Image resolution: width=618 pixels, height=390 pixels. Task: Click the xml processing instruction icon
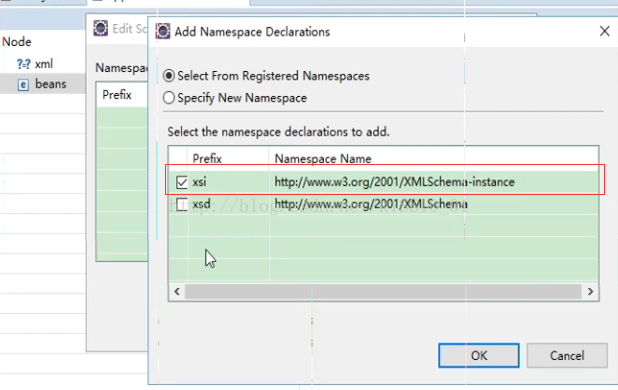point(23,64)
